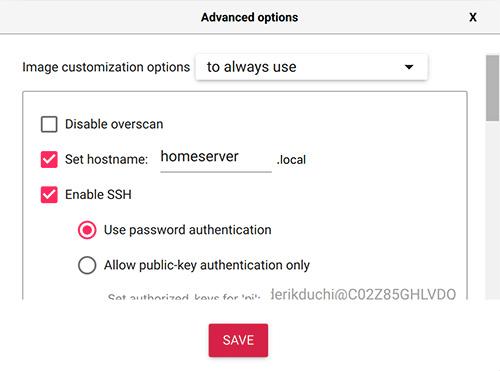This screenshot has height=371, width=500.
Task: Select the Use password authentication radio button
Action: [x=87, y=230]
